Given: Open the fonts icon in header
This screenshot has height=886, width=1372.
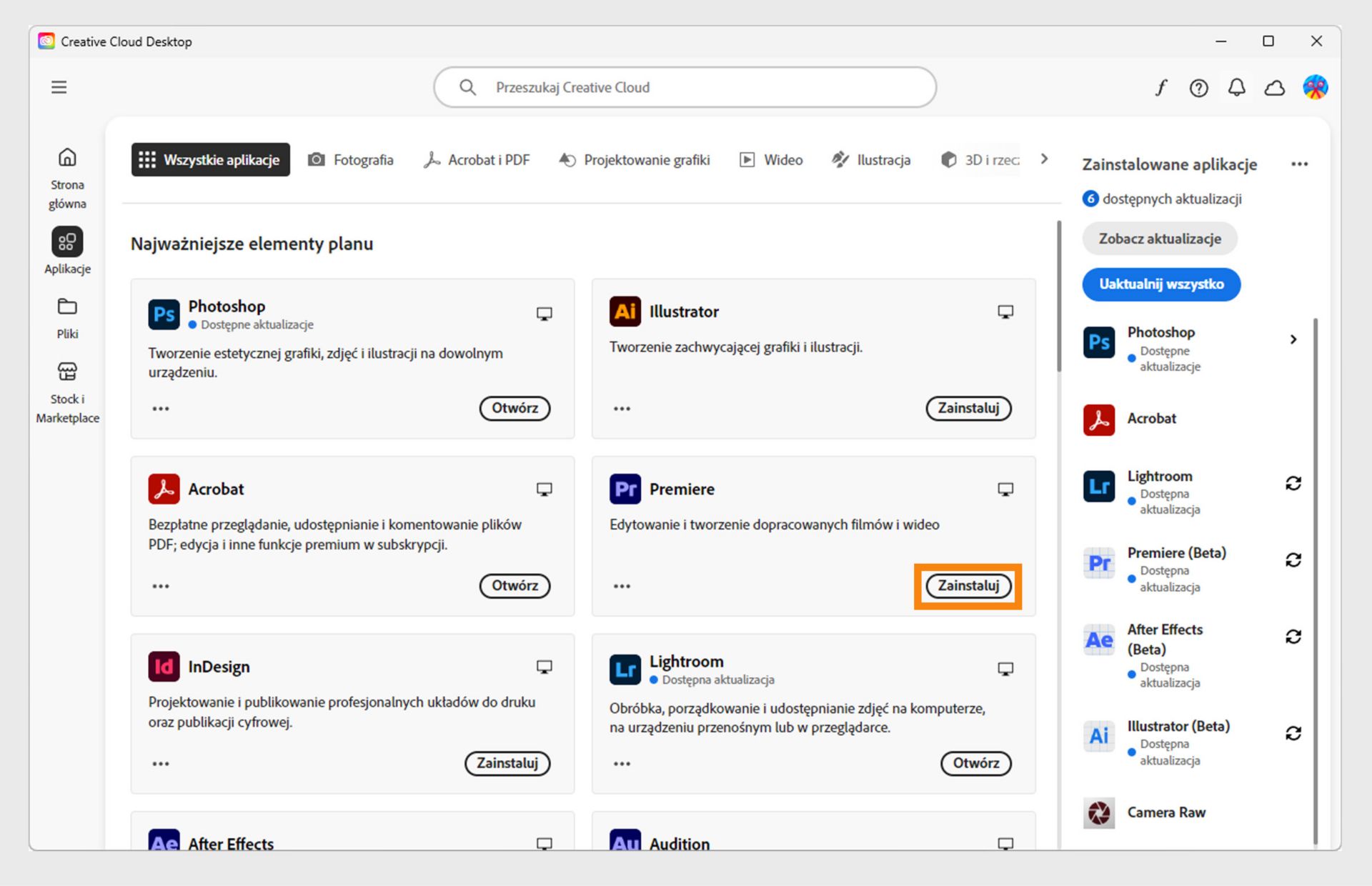Looking at the screenshot, I should point(1161,87).
